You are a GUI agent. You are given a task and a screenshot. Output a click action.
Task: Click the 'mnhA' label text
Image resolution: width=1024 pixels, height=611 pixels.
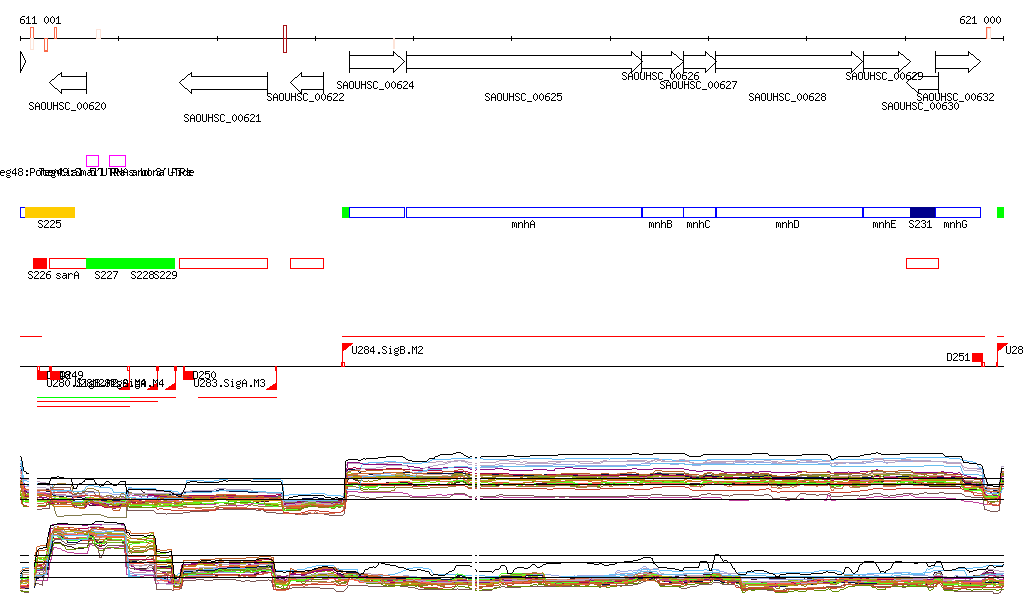[x=523, y=224]
